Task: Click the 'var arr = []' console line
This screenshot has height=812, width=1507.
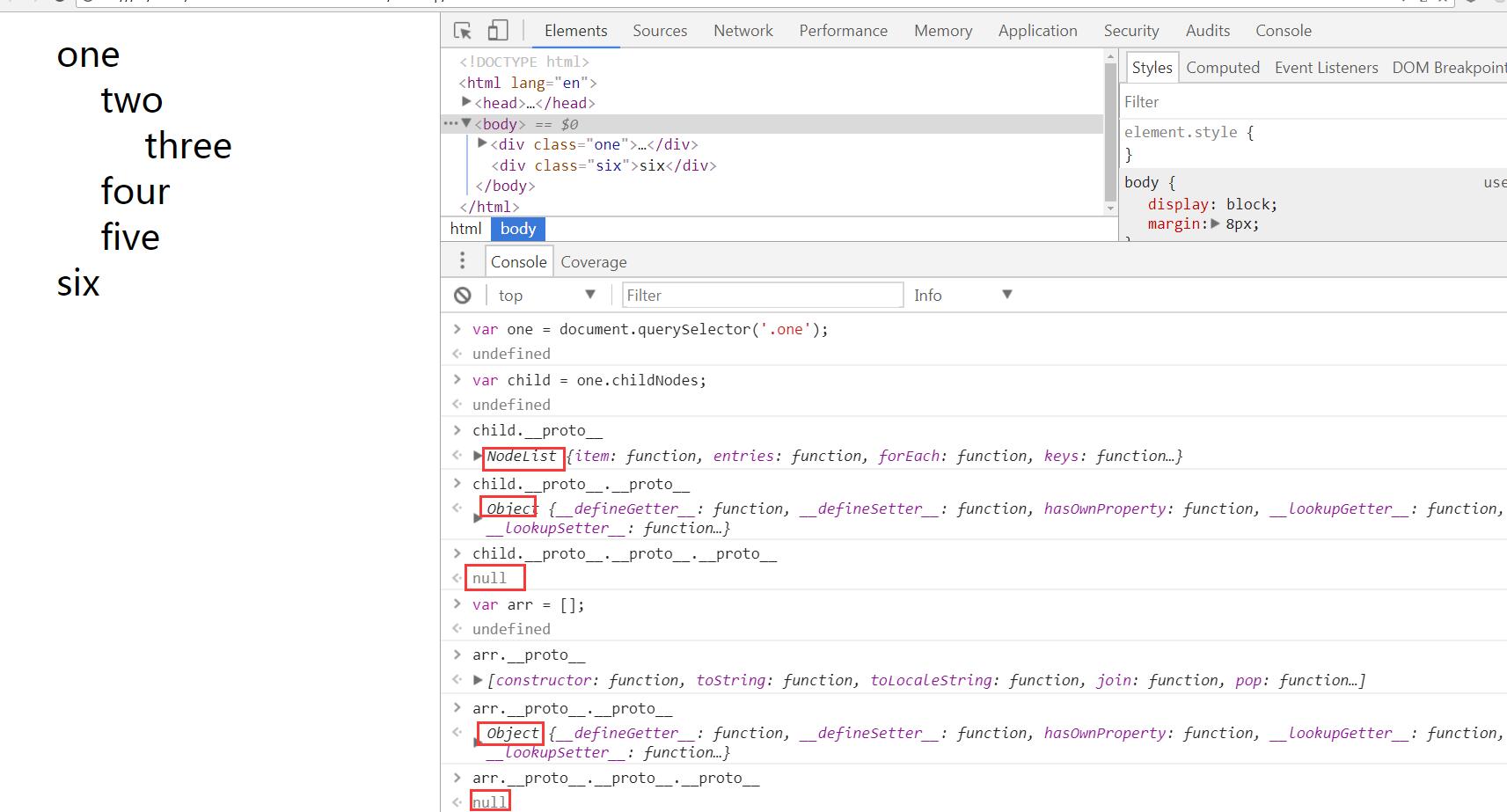Action: pos(528,604)
